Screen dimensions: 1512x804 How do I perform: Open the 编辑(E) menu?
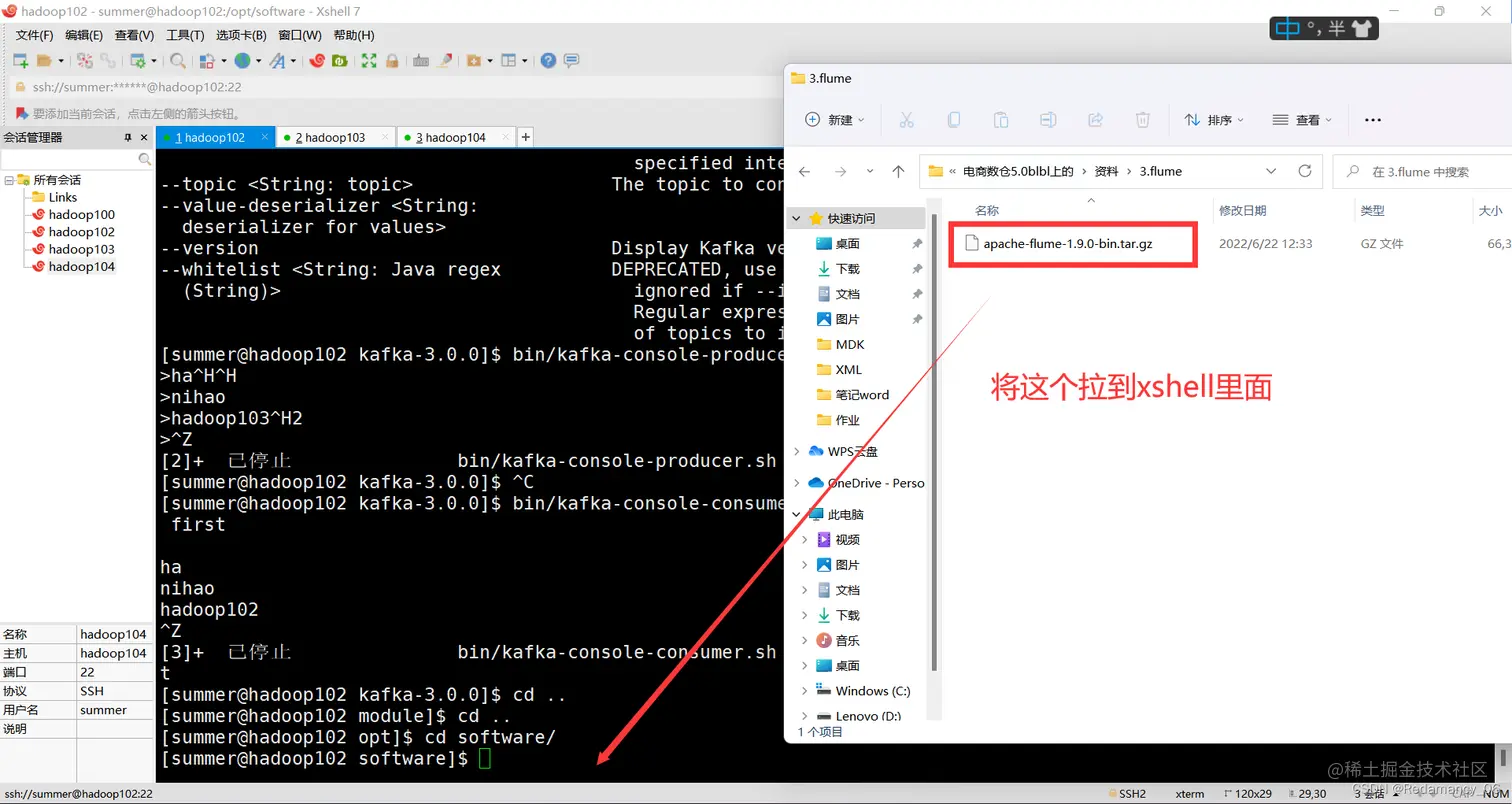[x=84, y=35]
